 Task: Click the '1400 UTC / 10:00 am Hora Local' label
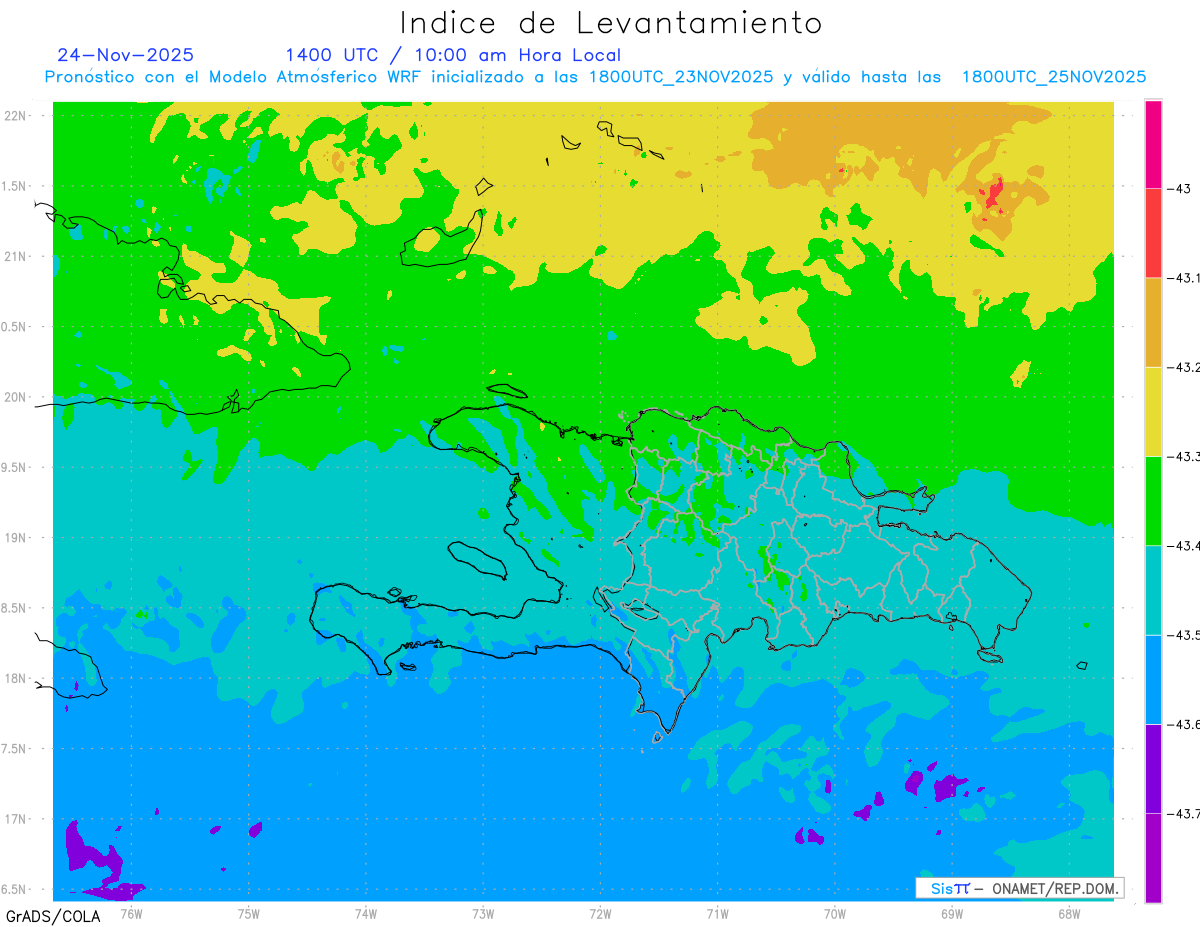453,55
